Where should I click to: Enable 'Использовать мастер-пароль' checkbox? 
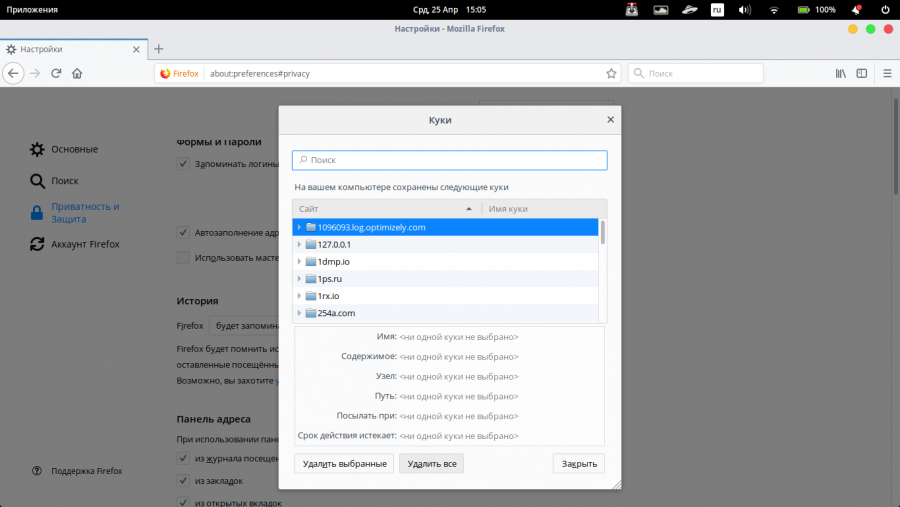pos(183,258)
